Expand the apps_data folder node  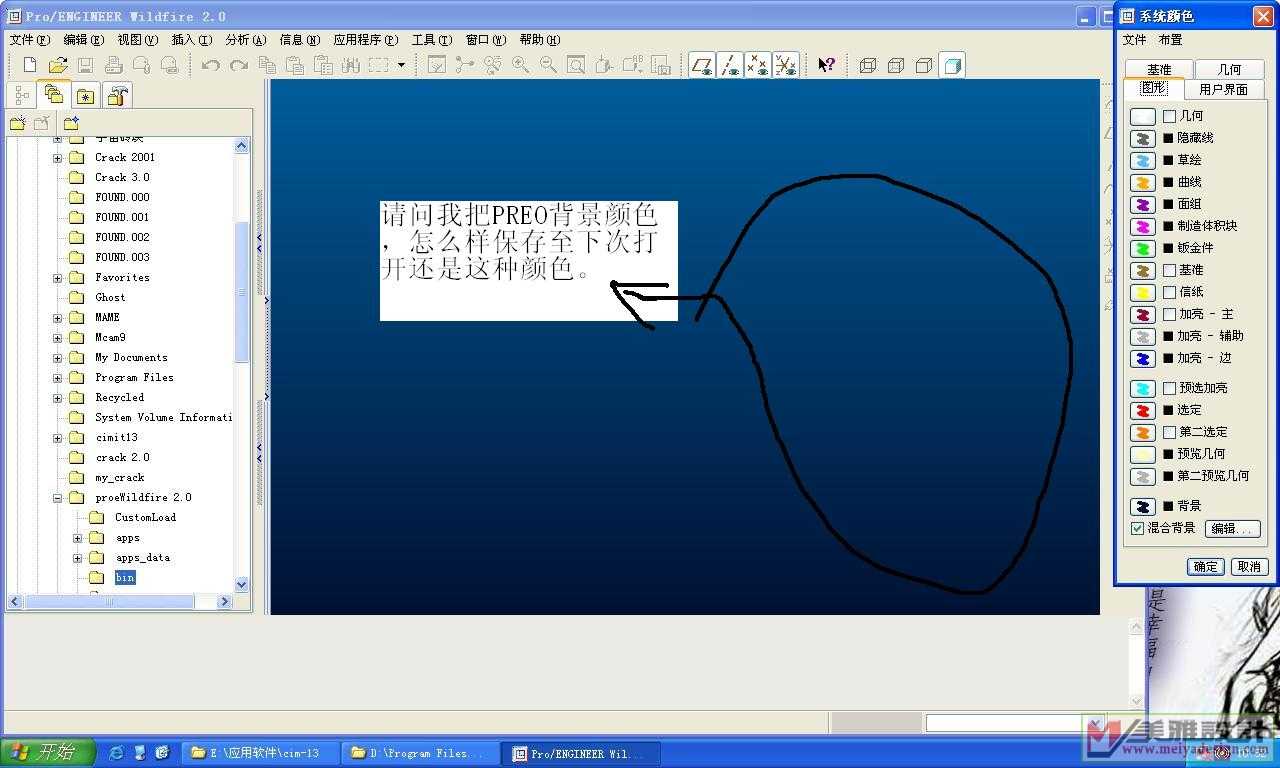77,558
